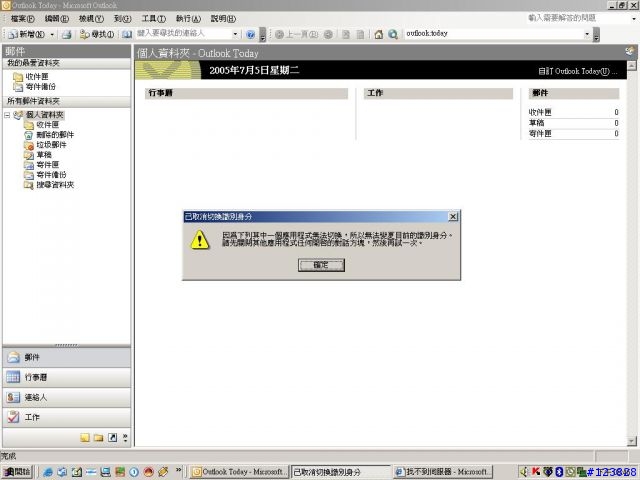Expand the 新增 button dropdown arrow
Viewport: 640px width, 480px height.
click(x=52, y=34)
